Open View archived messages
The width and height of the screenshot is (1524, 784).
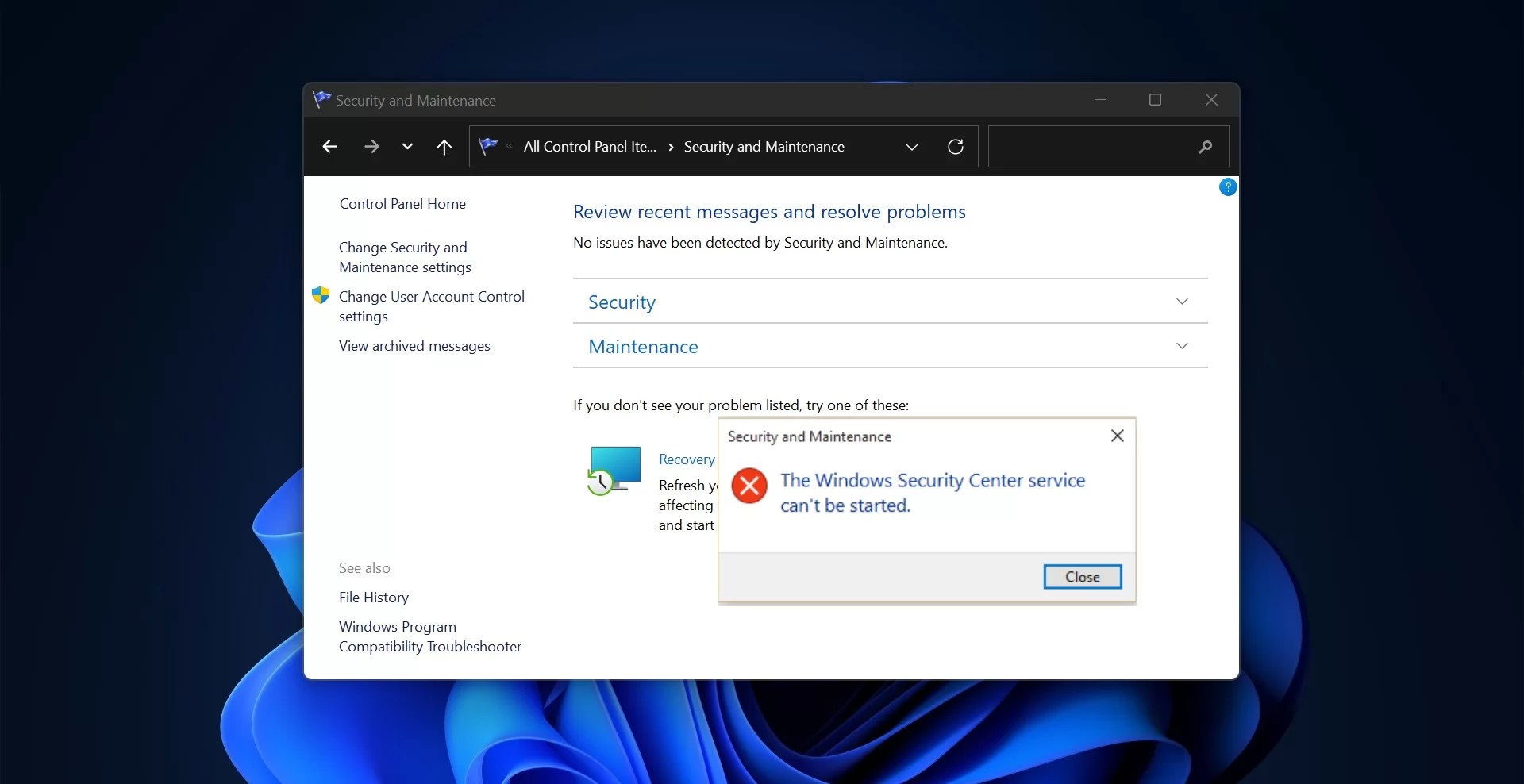(414, 346)
